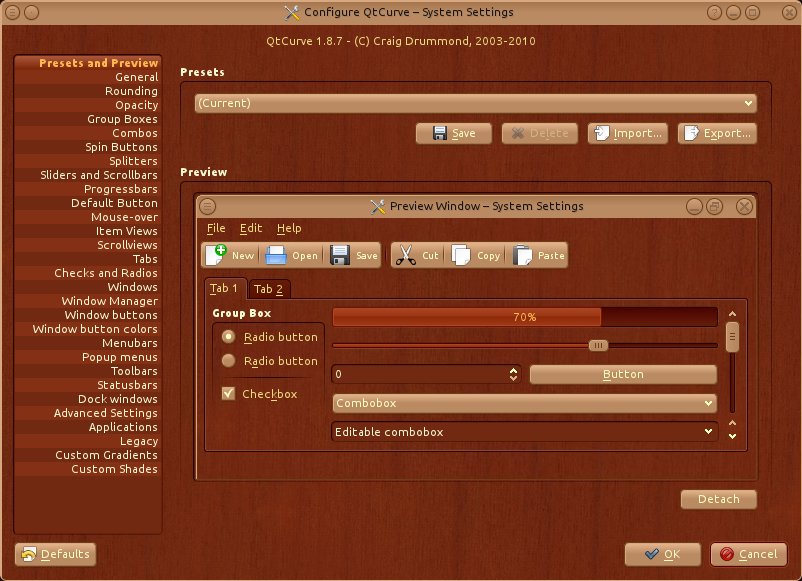Viewport: 802px width, 581px height.
Task: Open the Group Boxes settings page
Action: [88, 119]
